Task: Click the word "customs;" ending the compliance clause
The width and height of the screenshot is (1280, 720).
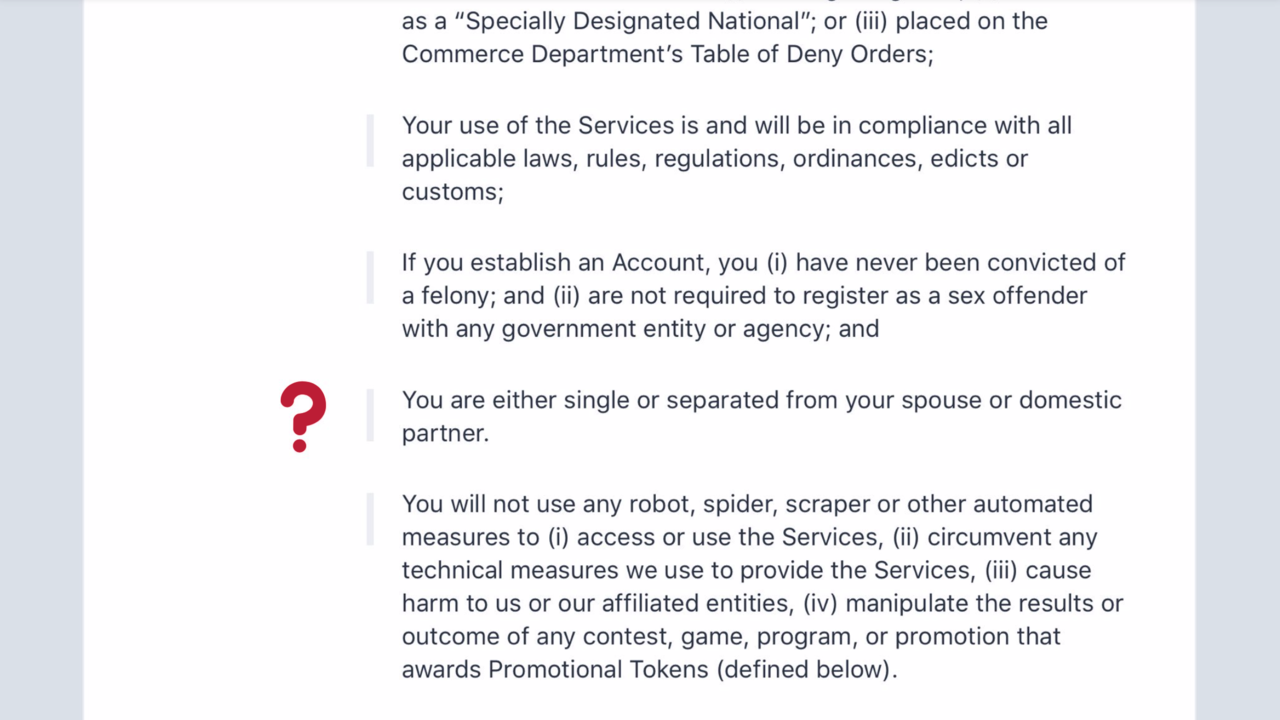Action: [452, 192]
